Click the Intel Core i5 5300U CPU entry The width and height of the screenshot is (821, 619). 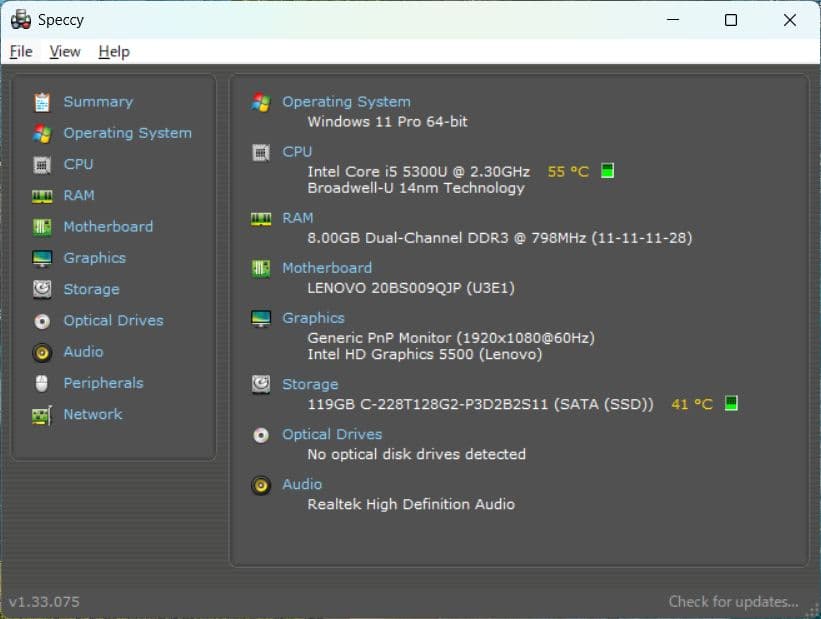pos(420,170)
